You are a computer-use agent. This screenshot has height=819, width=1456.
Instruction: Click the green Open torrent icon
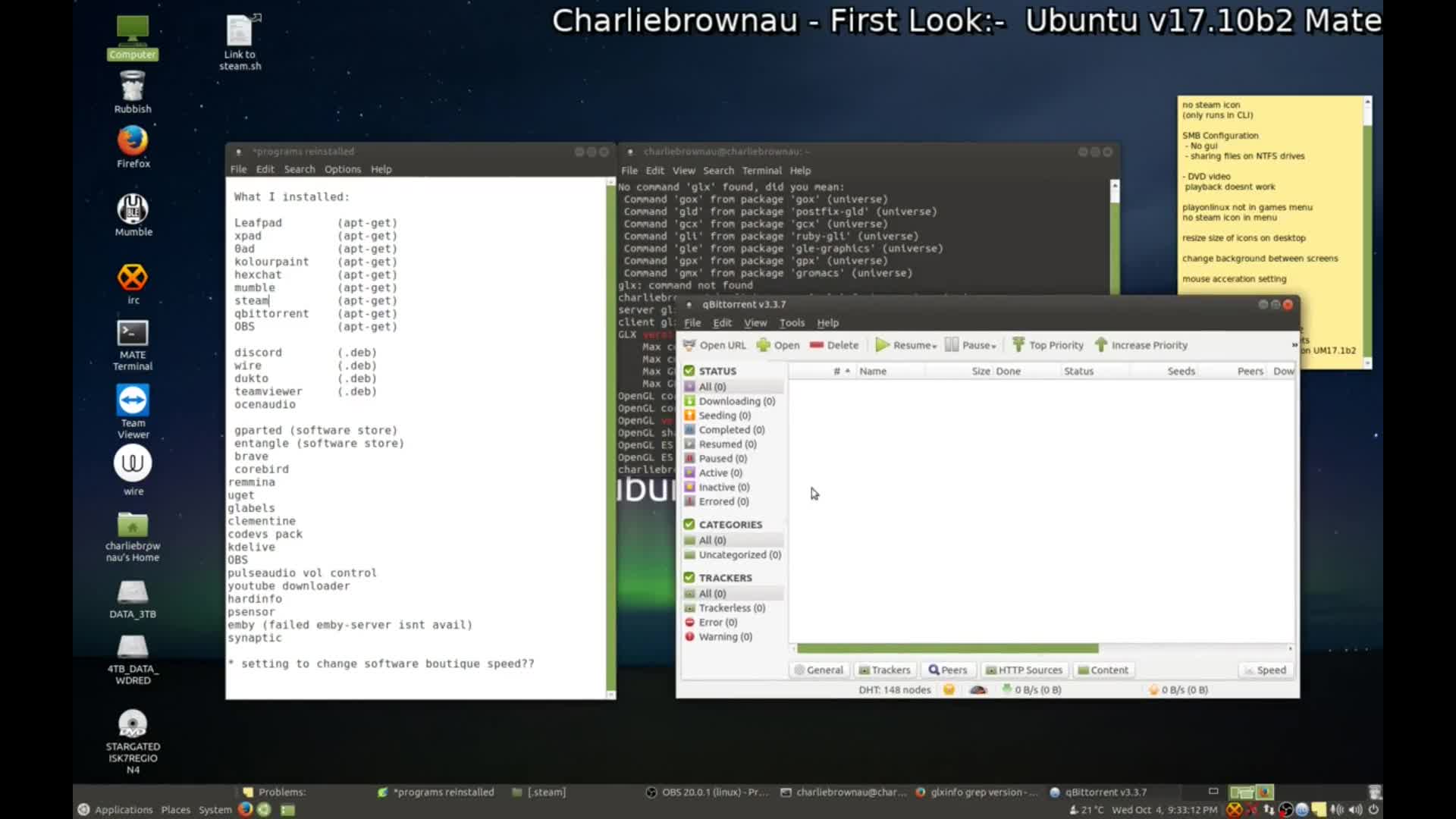tap(763, 345)
